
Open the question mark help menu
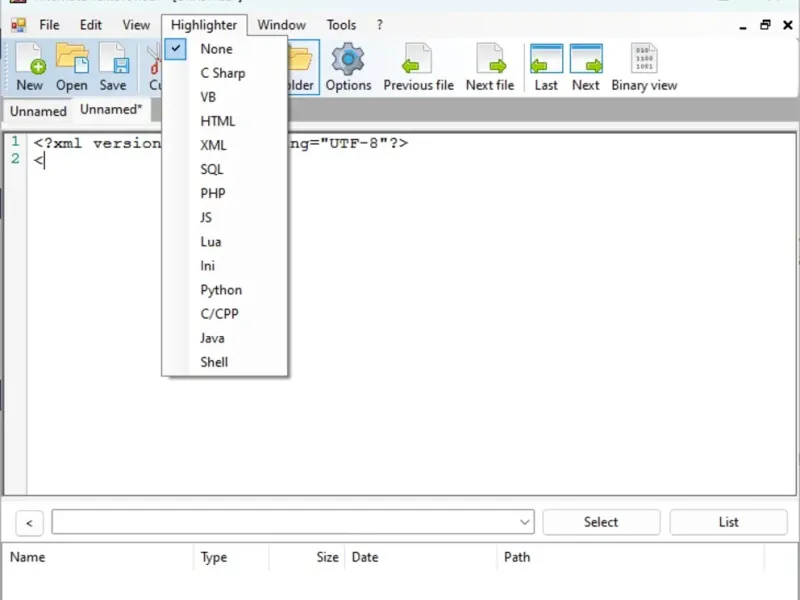[x=379, y=24]
